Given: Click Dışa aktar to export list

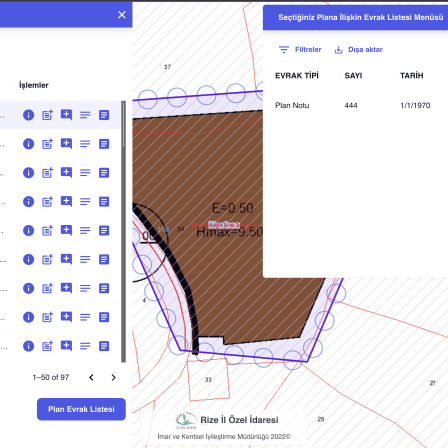Looking at the screenshot, I should click(358, 50).
